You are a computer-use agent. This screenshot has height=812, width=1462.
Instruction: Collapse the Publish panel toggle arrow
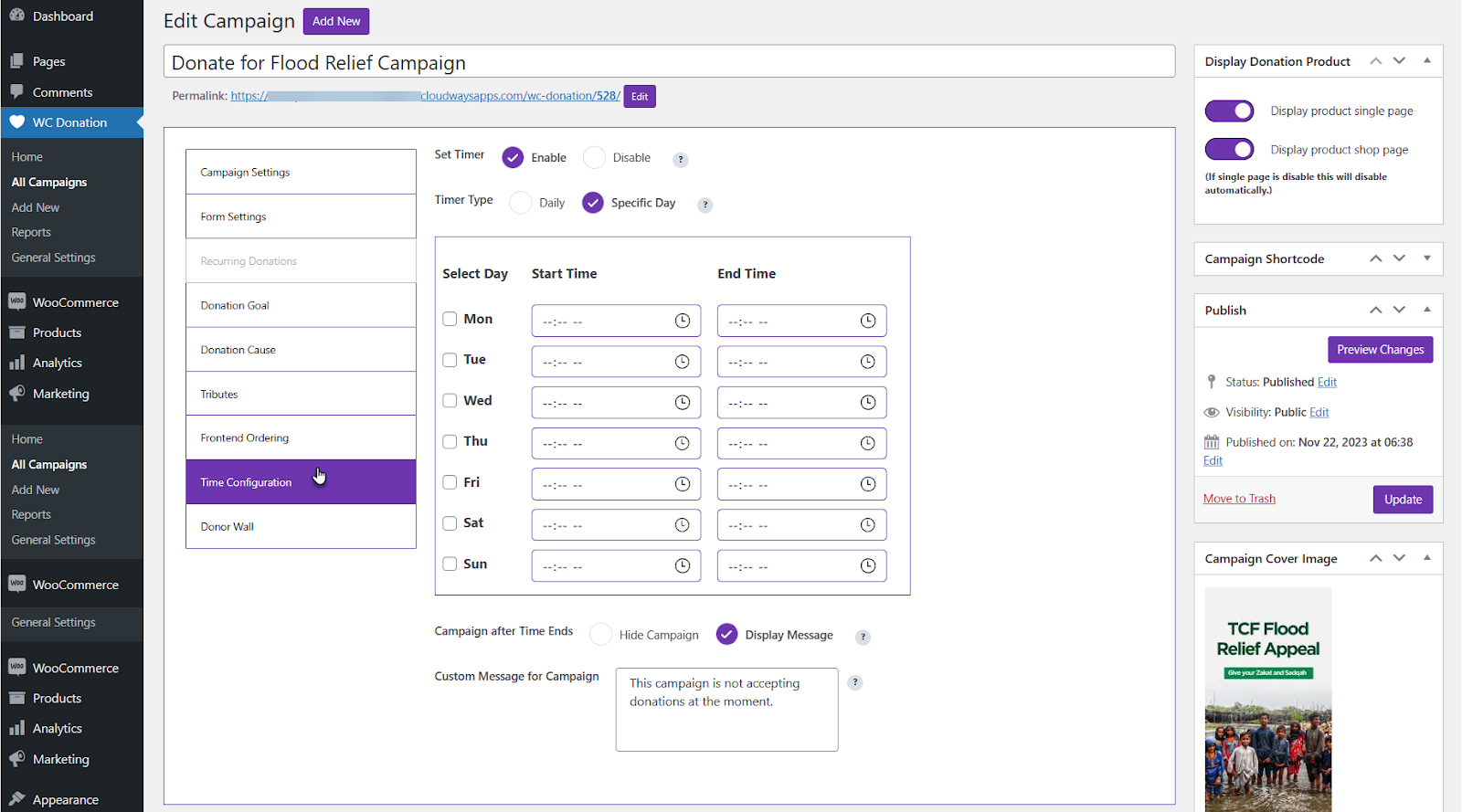point(1426,310)
